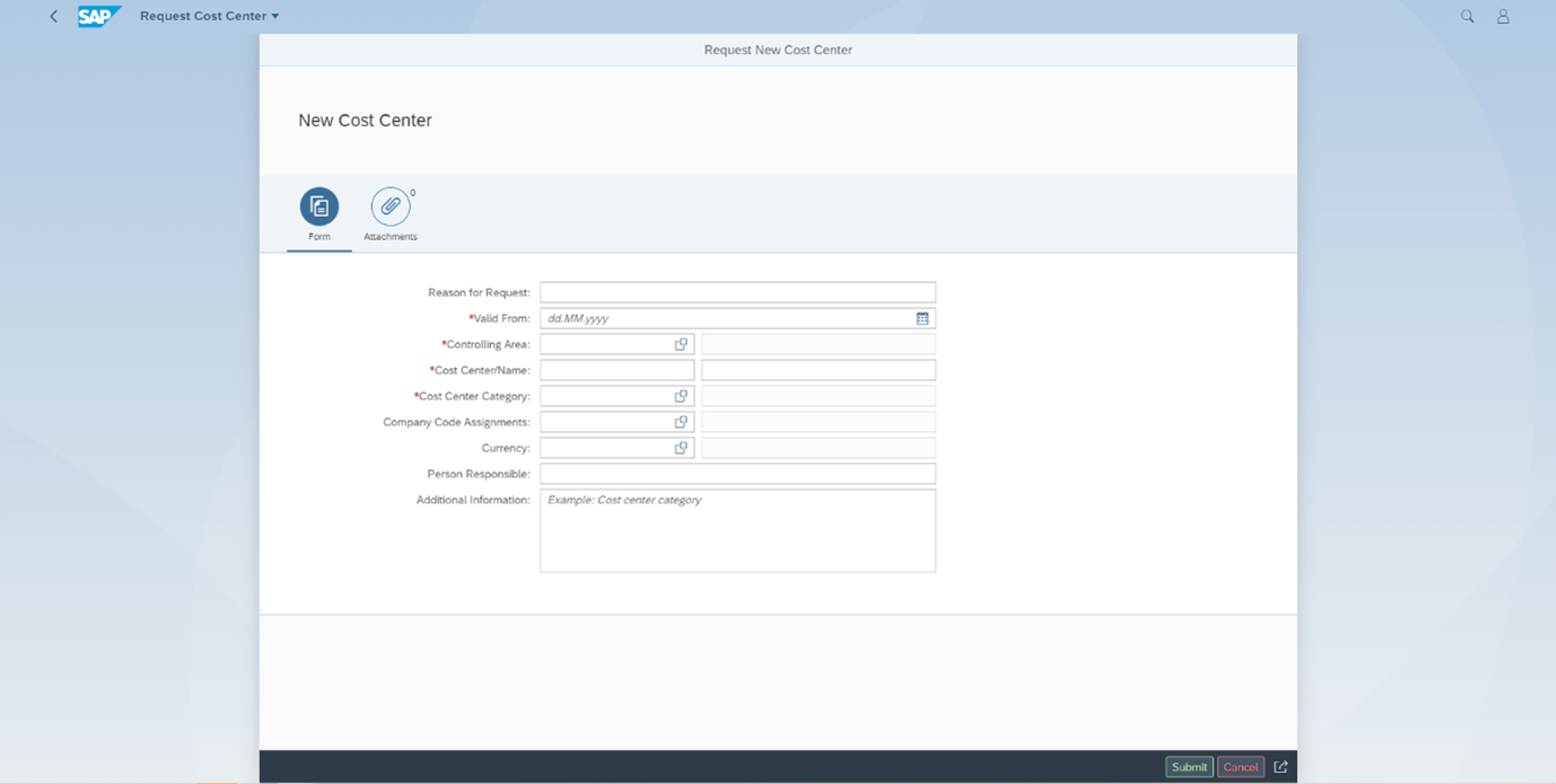Submit the new cost center request

tap(1189, 765)
